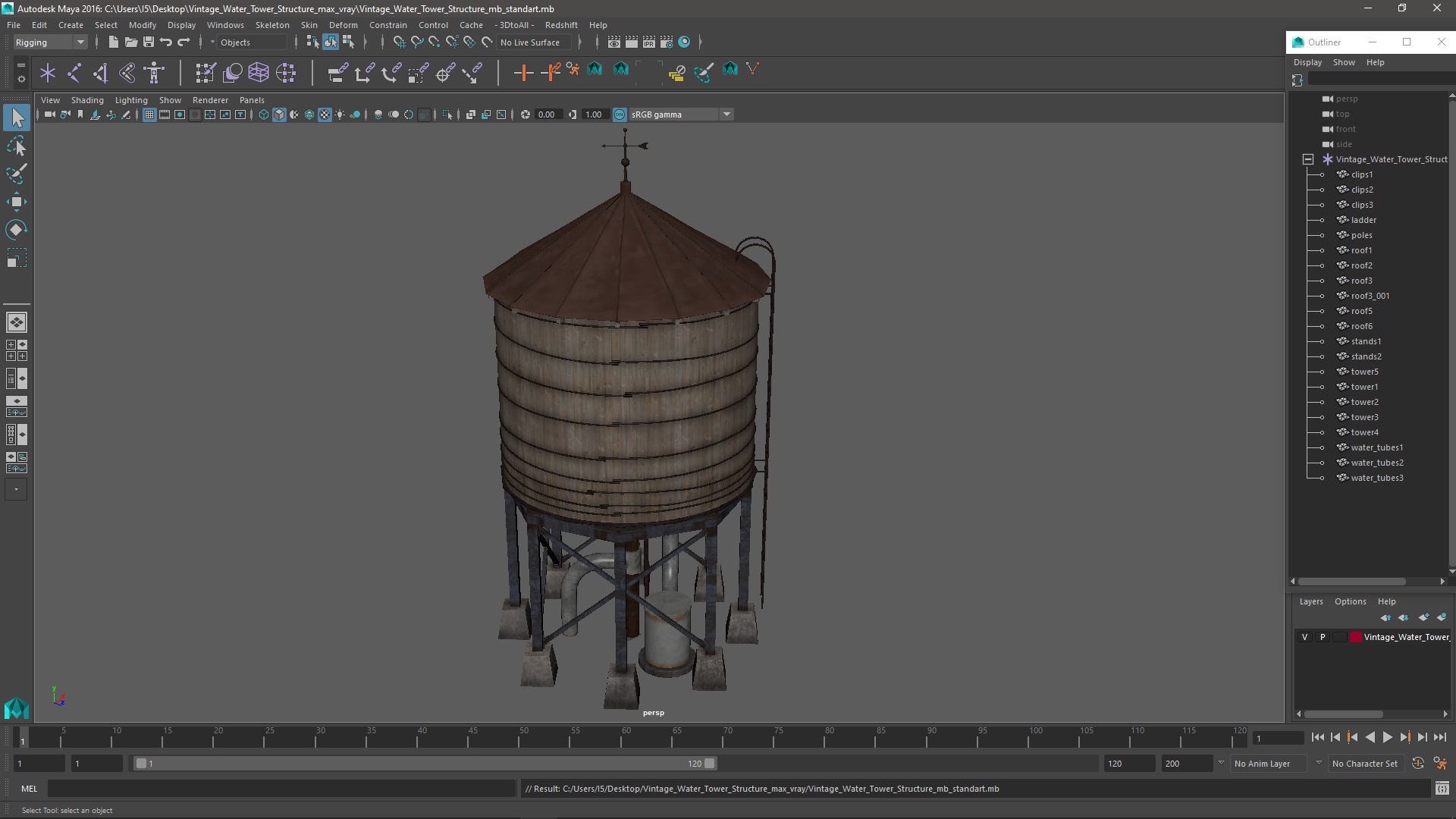Click the four-pane layout icon
This screenshot has height=819, width=1456.
17,350
